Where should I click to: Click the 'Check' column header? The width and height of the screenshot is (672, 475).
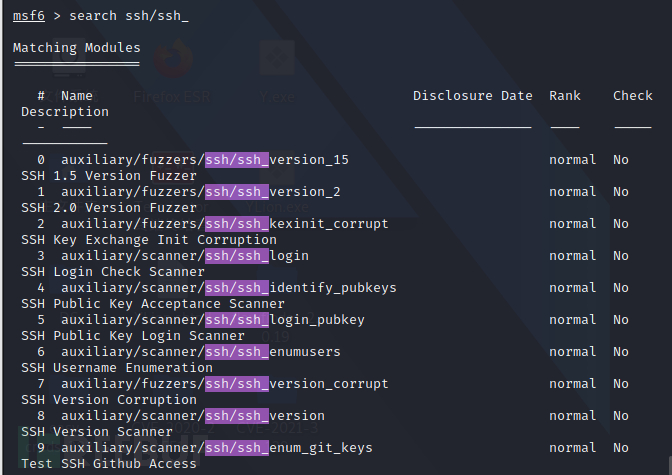[633, 96]
